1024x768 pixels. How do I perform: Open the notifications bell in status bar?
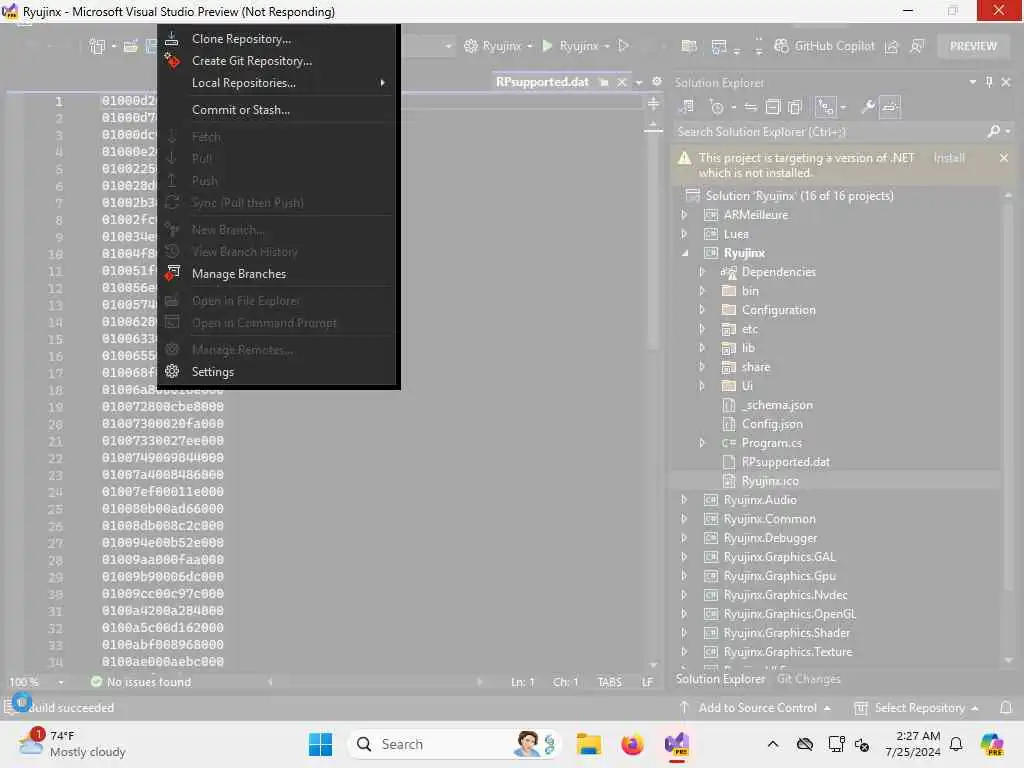[1006, 708]
